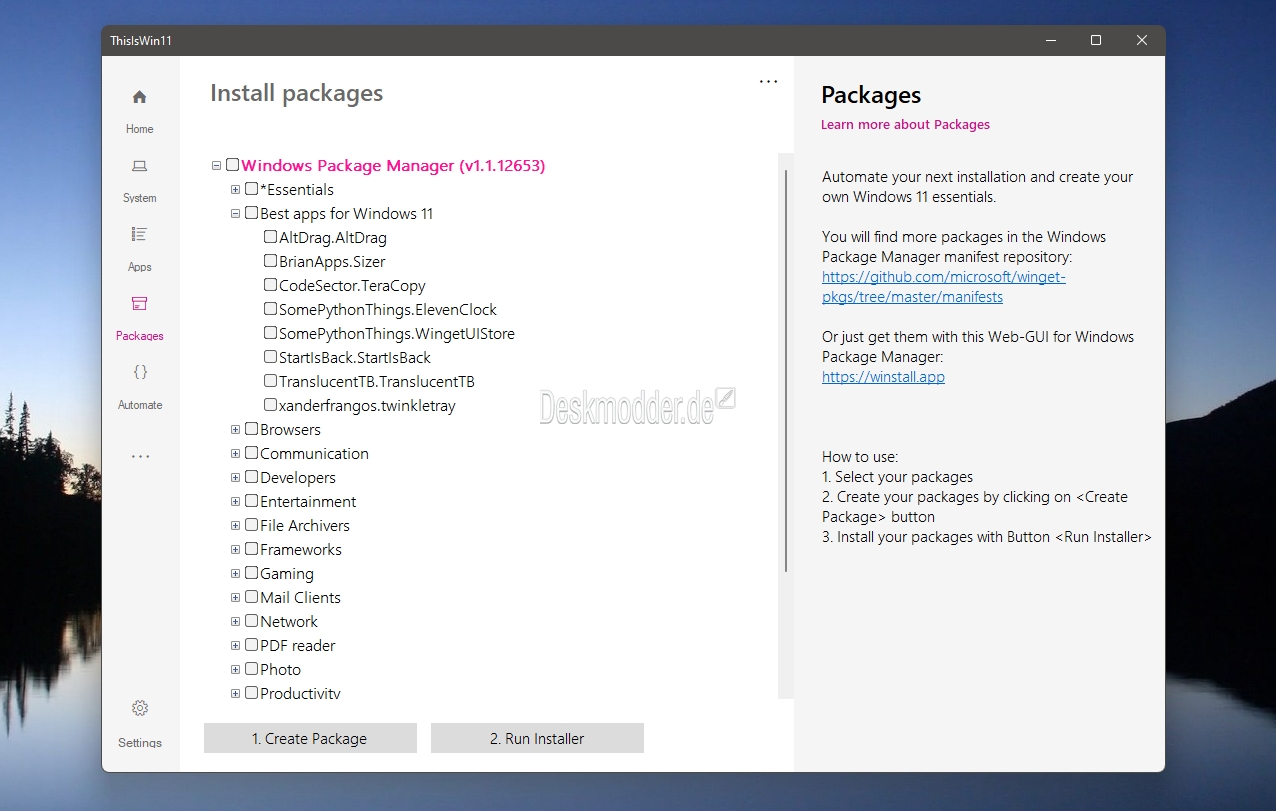Expand the PDF reader node
The image size is (1276, 811).
pos(235,645)
